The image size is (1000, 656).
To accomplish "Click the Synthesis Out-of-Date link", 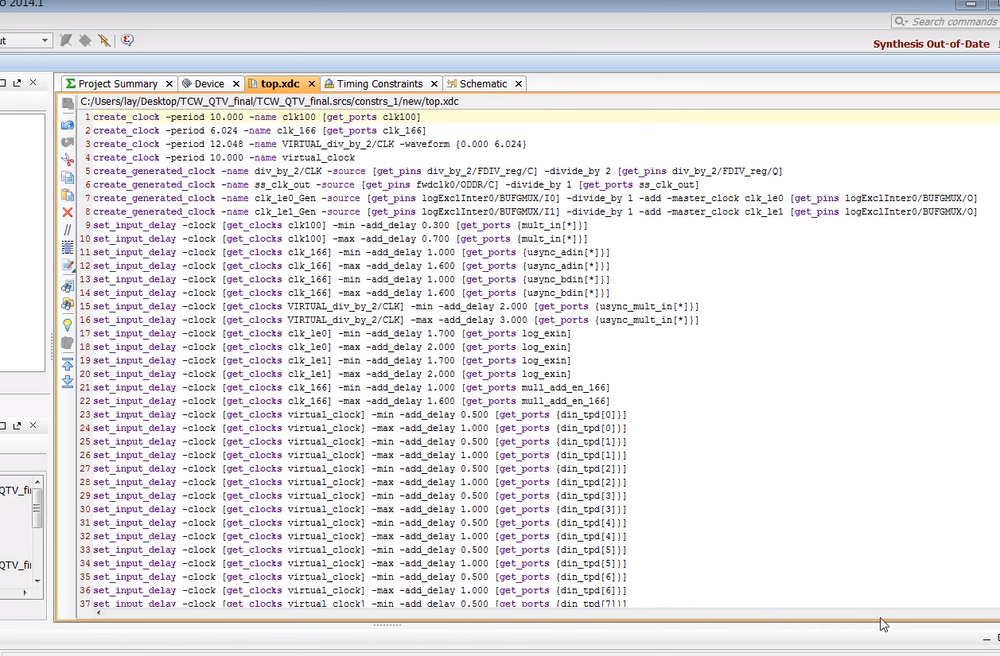I will [x=931, y=44].
